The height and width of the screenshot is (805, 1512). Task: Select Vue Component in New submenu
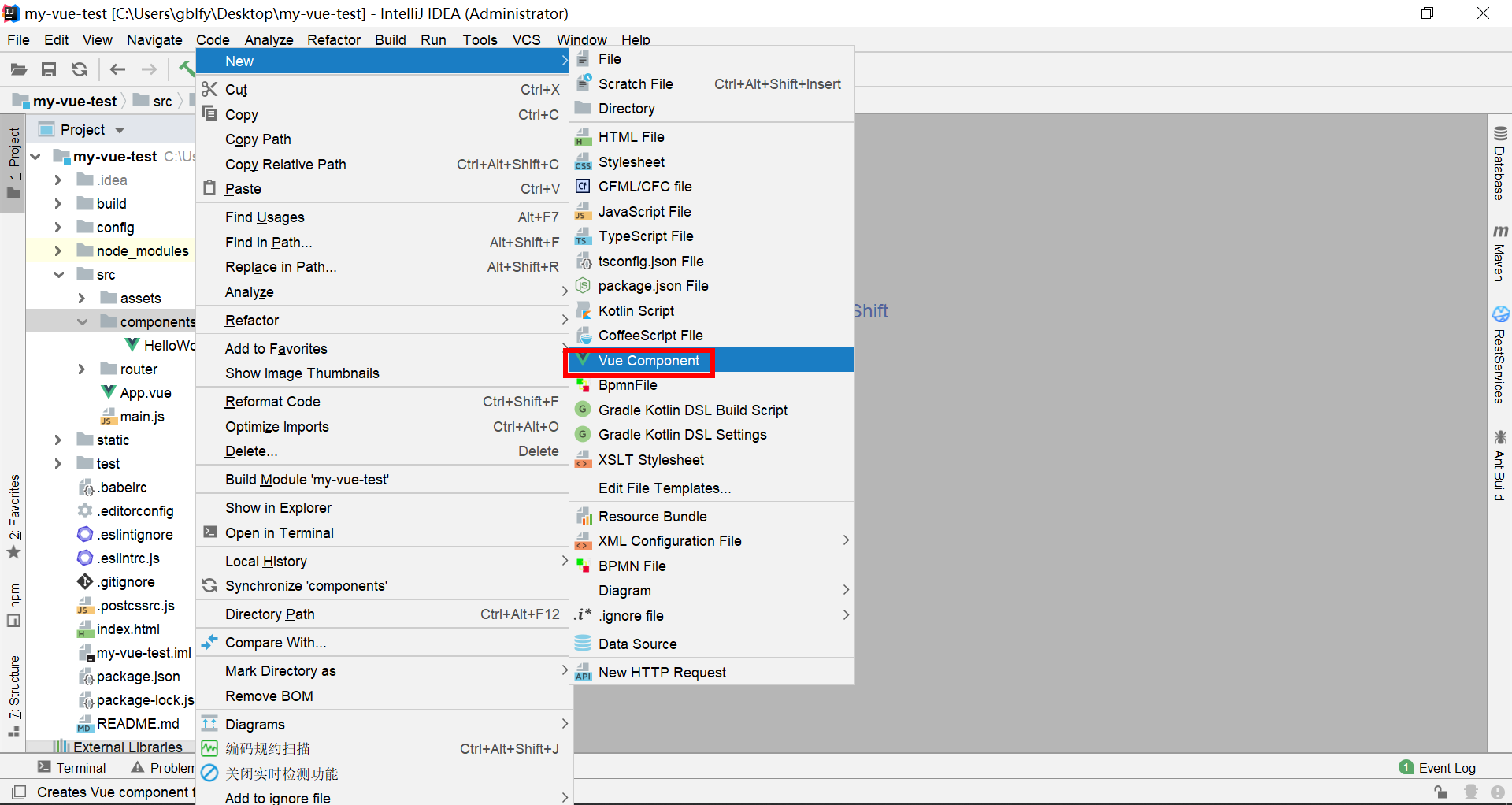tap(712, 361)
